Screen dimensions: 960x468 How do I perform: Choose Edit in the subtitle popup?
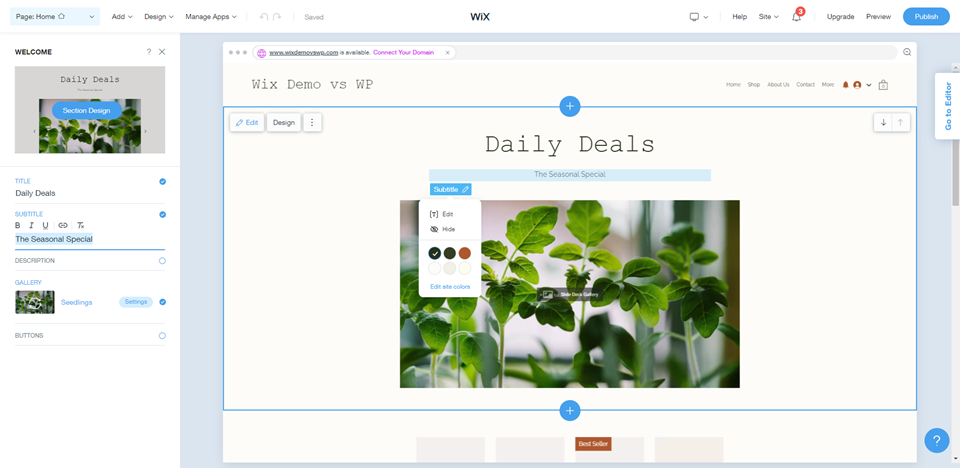click(442, 214)
